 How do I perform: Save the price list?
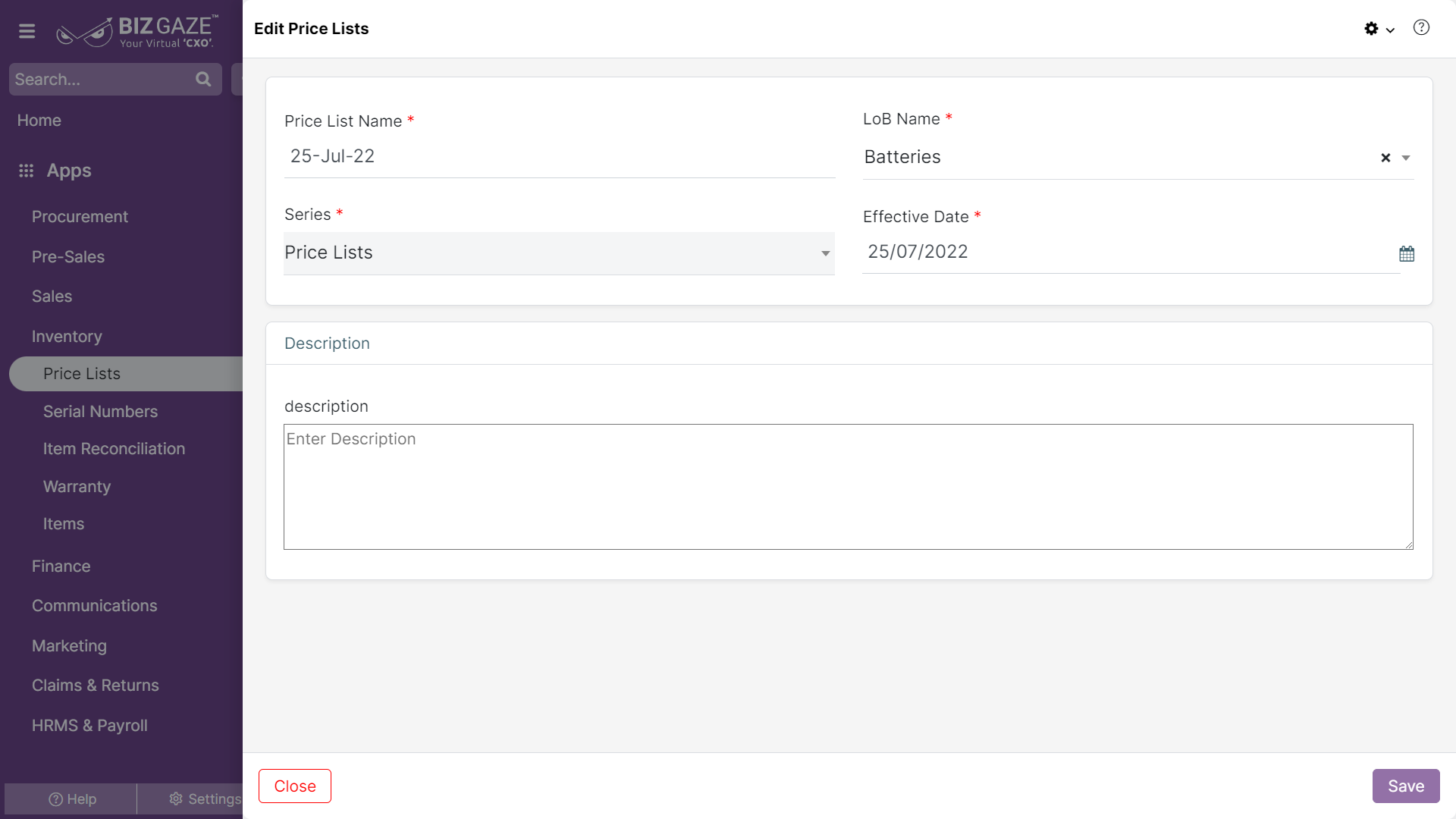[x=1406, y=786]
